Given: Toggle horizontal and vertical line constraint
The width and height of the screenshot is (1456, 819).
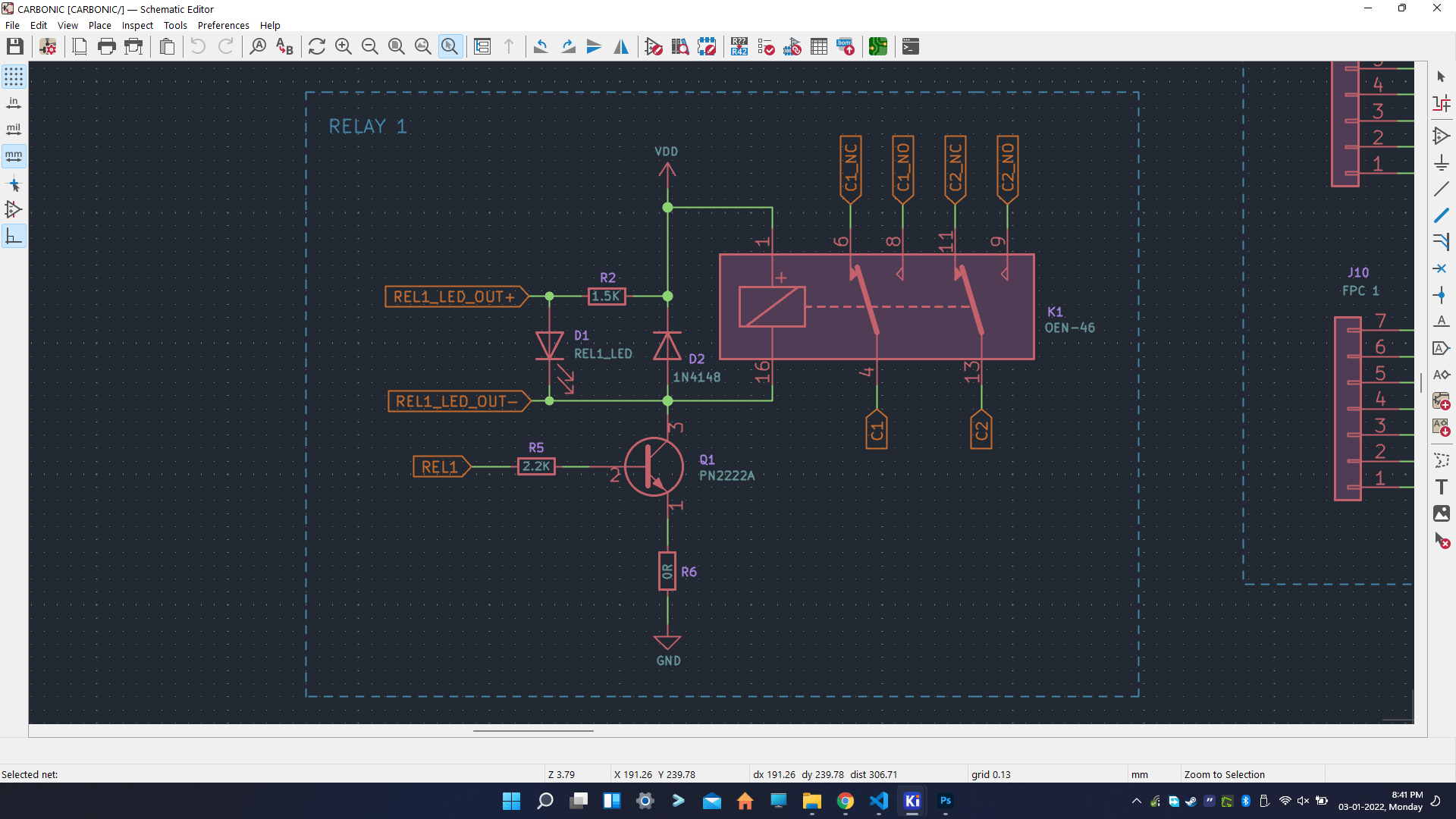Looking at the screenshot, I should pyautogui.click(x=14, y=237).
